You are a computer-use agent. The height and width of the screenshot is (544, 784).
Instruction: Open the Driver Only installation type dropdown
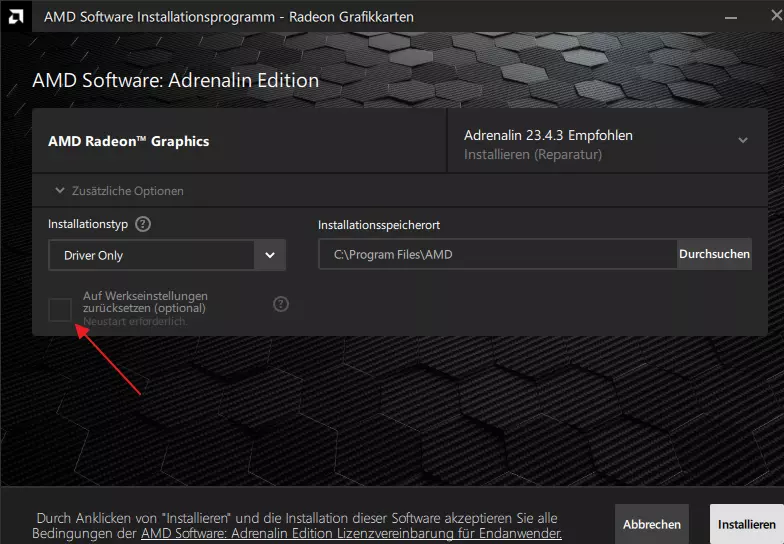[x=167, y=255]
